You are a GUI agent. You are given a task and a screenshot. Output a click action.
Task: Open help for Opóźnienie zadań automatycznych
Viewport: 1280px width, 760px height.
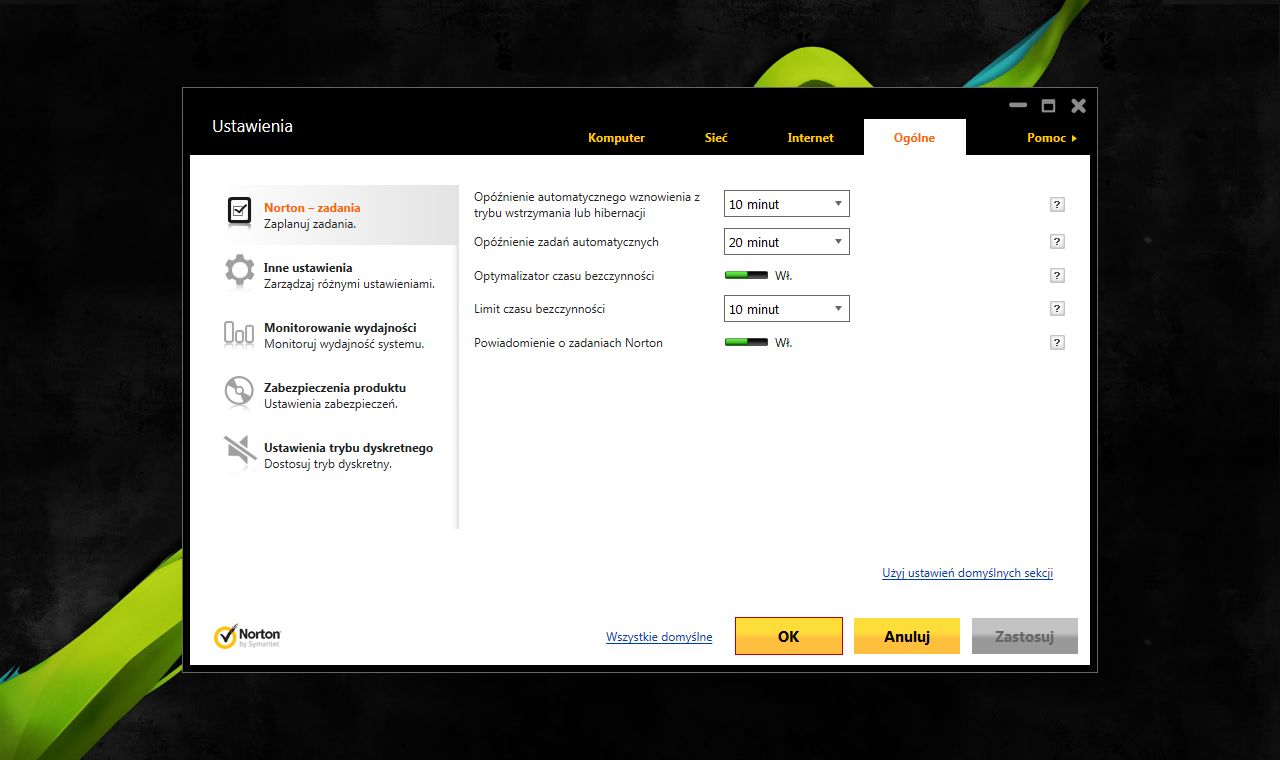1057,241
